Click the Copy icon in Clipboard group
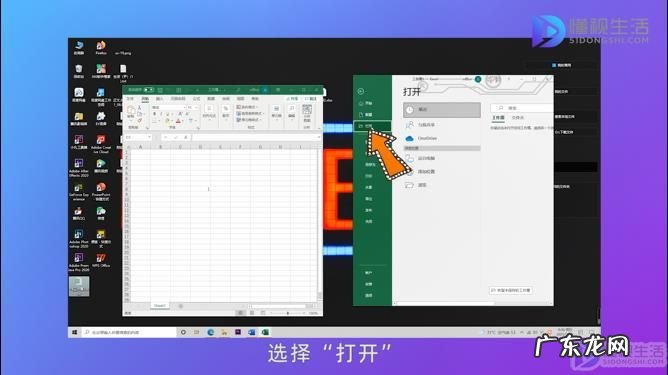The image size is (668, 375). 139,114
